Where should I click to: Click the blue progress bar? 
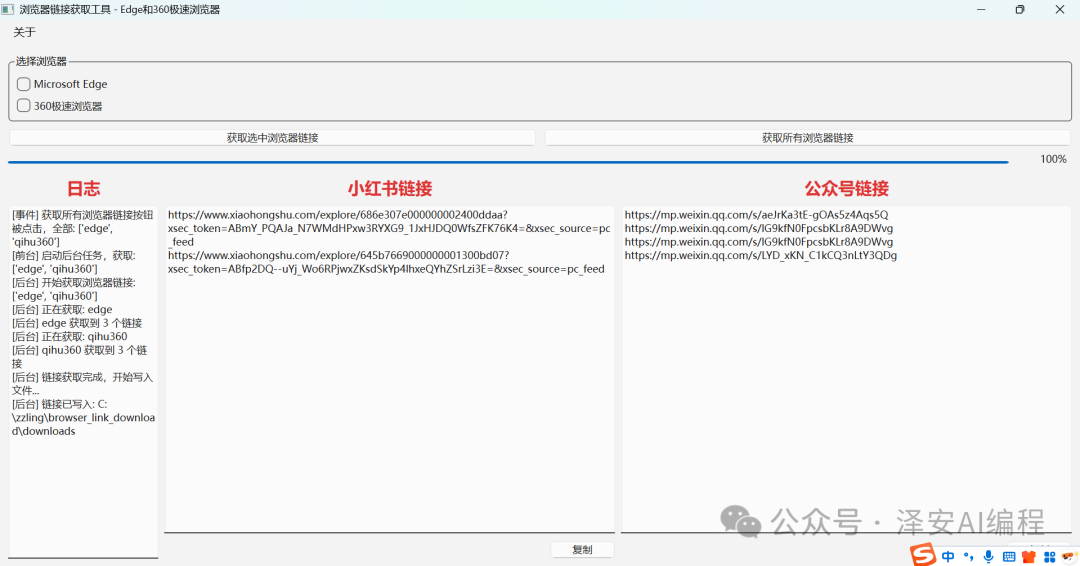click(508, 162)
